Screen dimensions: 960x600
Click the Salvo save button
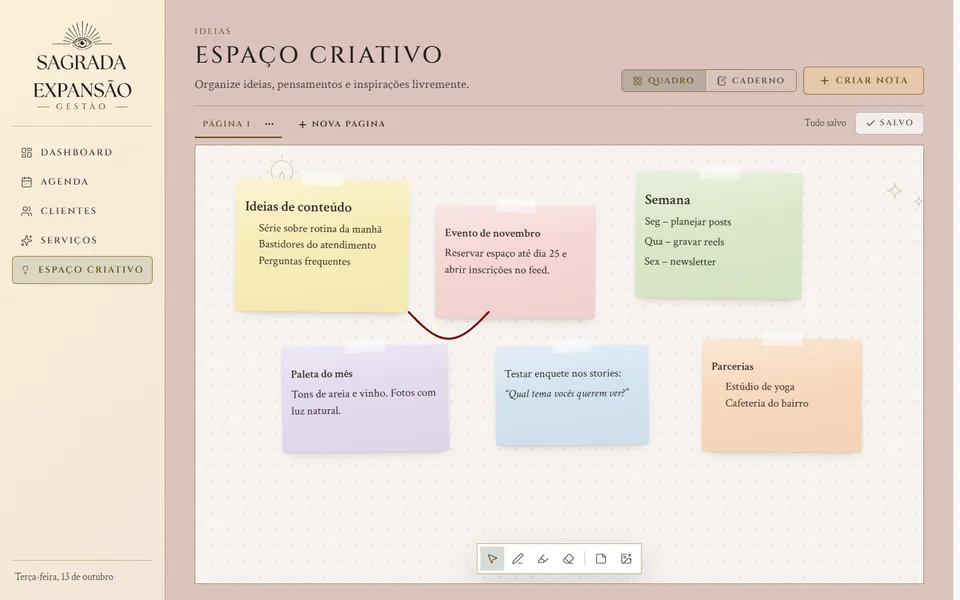coord(889,123)
